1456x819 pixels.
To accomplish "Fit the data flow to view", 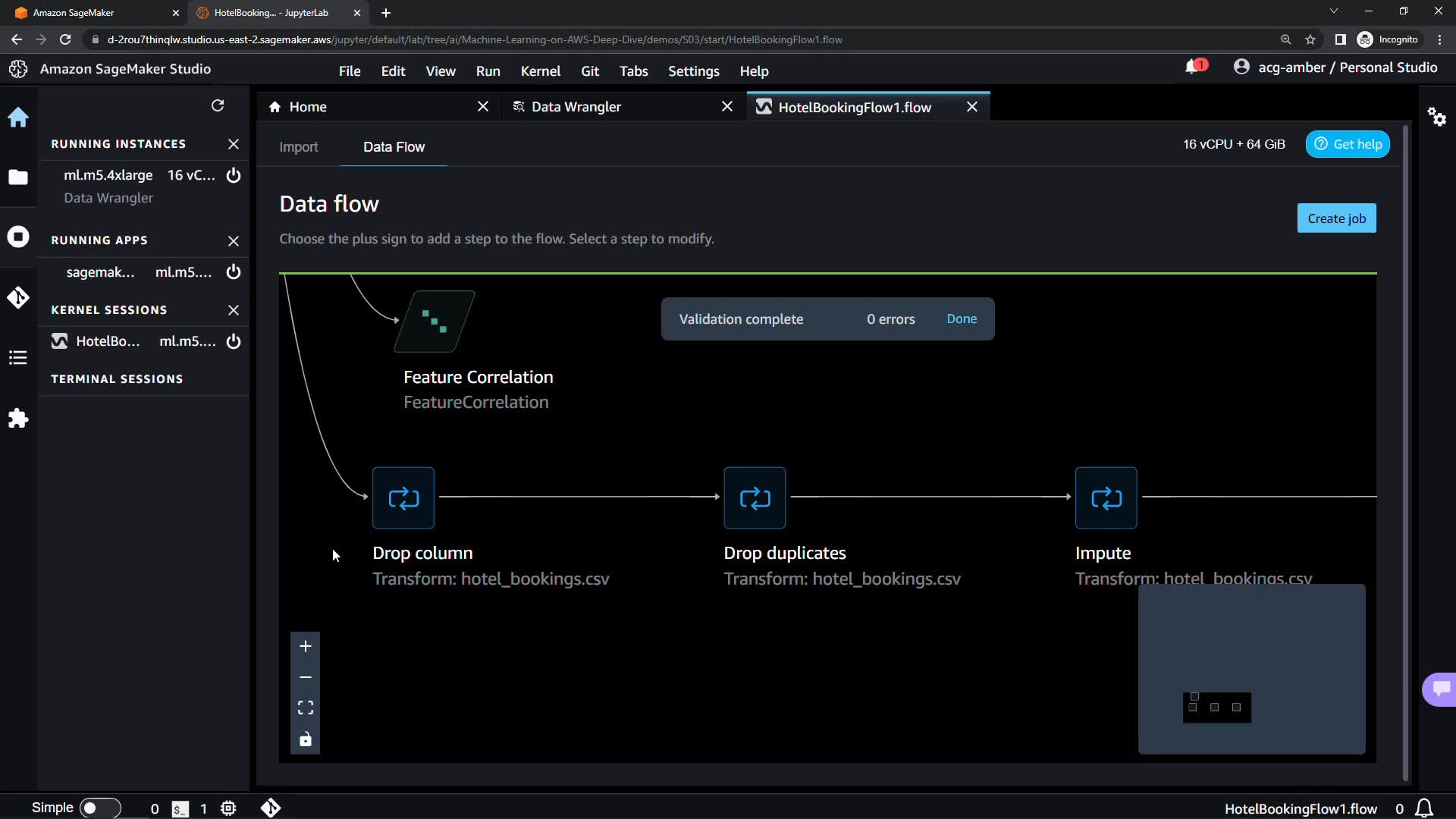I will [x=306, y=708].
